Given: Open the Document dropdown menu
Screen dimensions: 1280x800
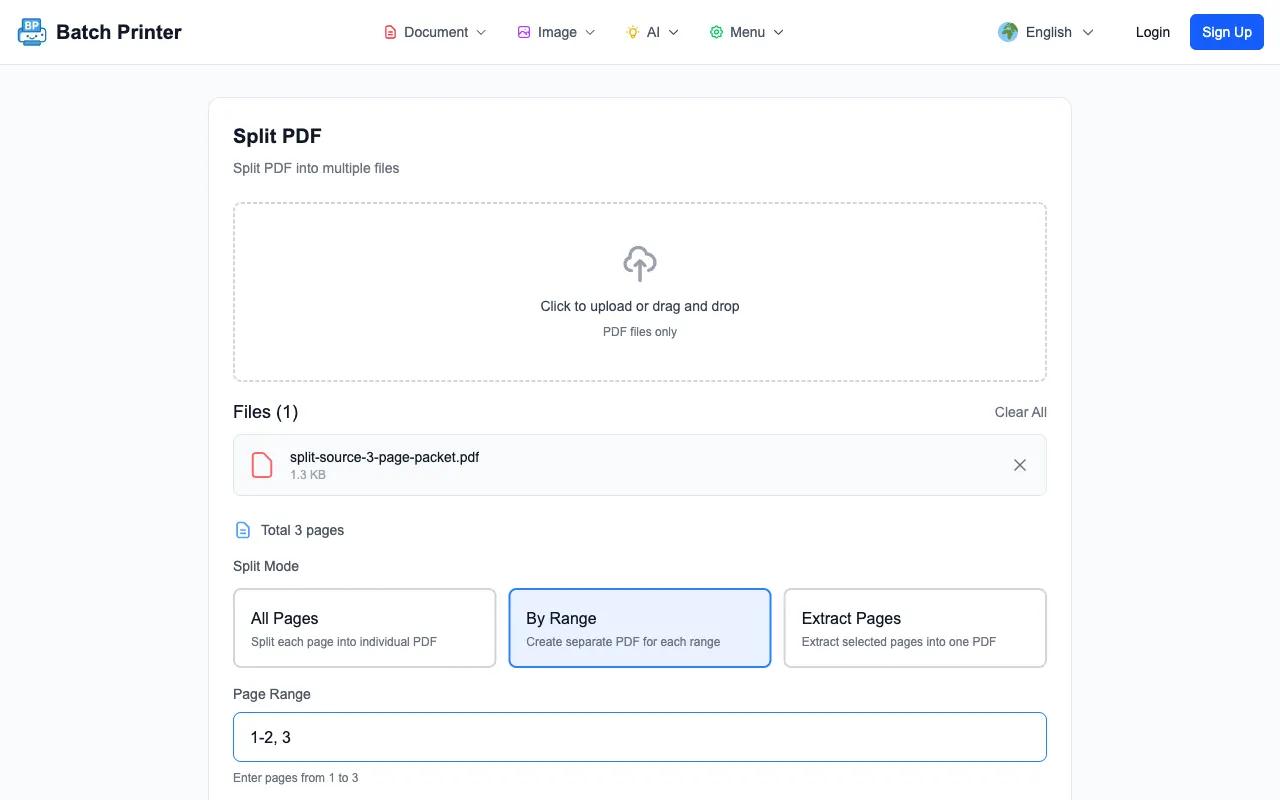Looking at the screenshot, I should point(436,32).
